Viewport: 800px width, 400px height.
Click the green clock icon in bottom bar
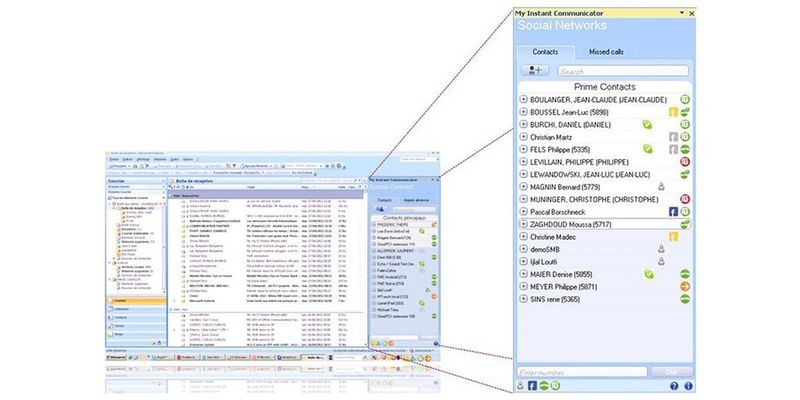555,386
